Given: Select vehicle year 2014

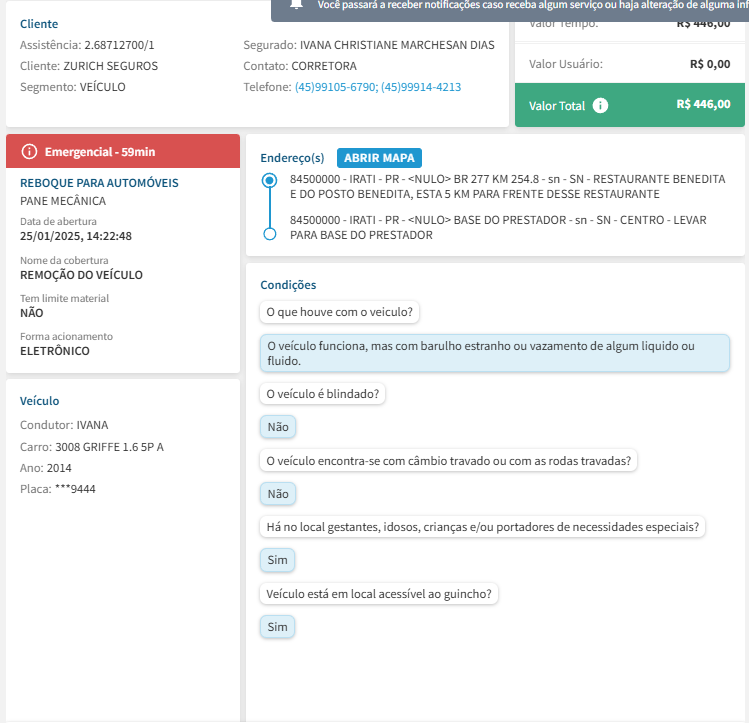Looking at the screenshot, I should click(59, 468).
